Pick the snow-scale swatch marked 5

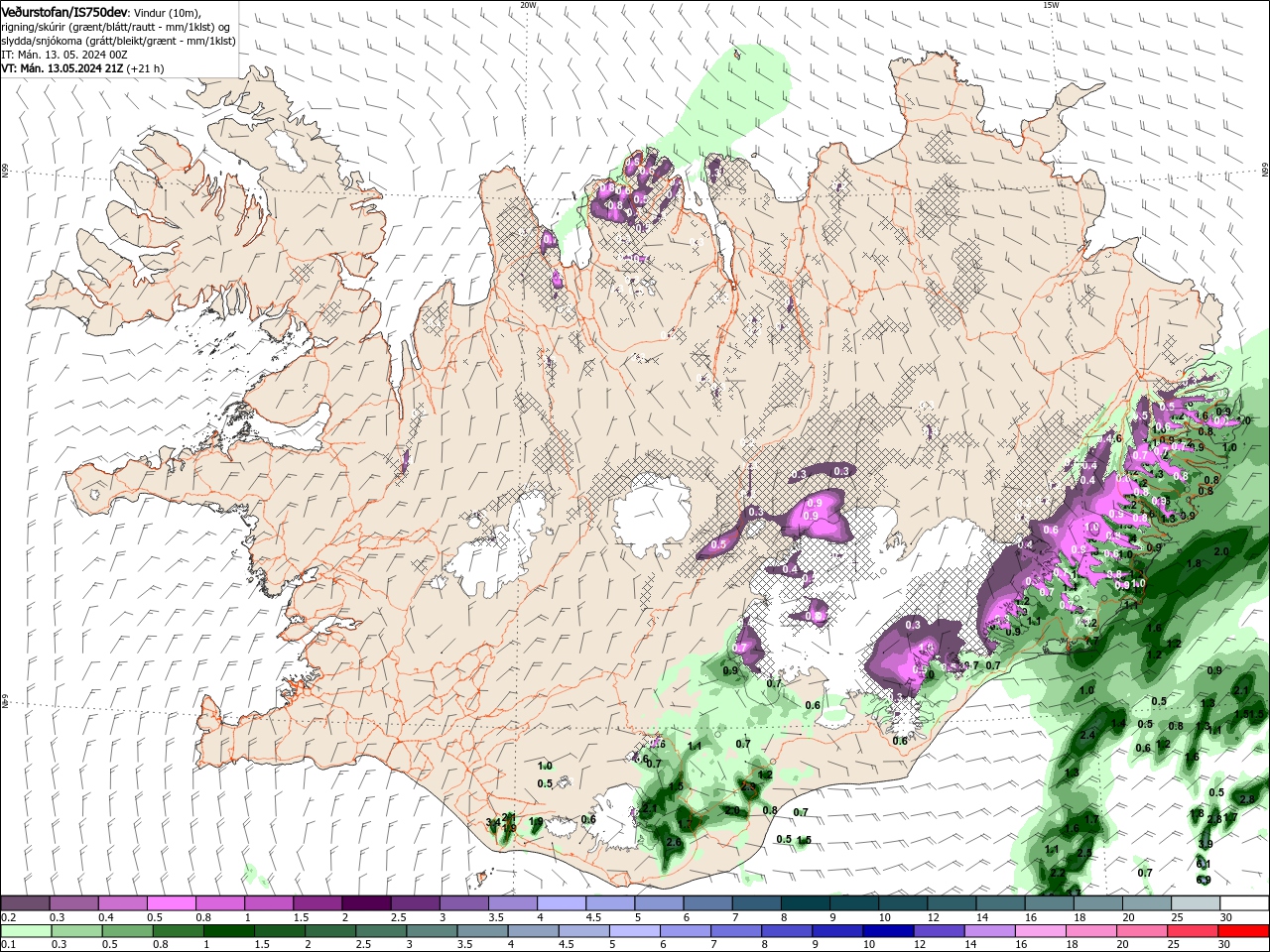[x=659, y=903]
